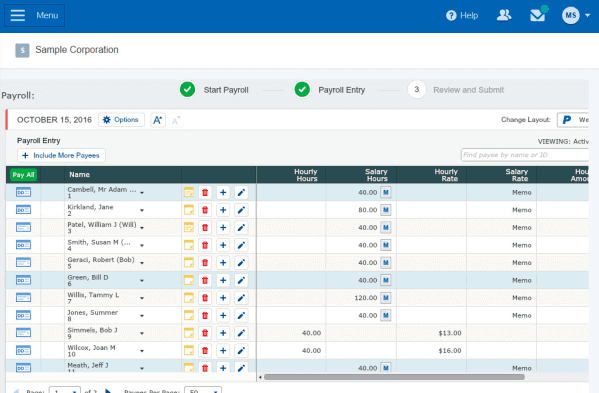The width and height of the screenshot is (599, 393).
Task: Expand dropdown arrow for Kirkland, Jane
Action: point(142,210)
